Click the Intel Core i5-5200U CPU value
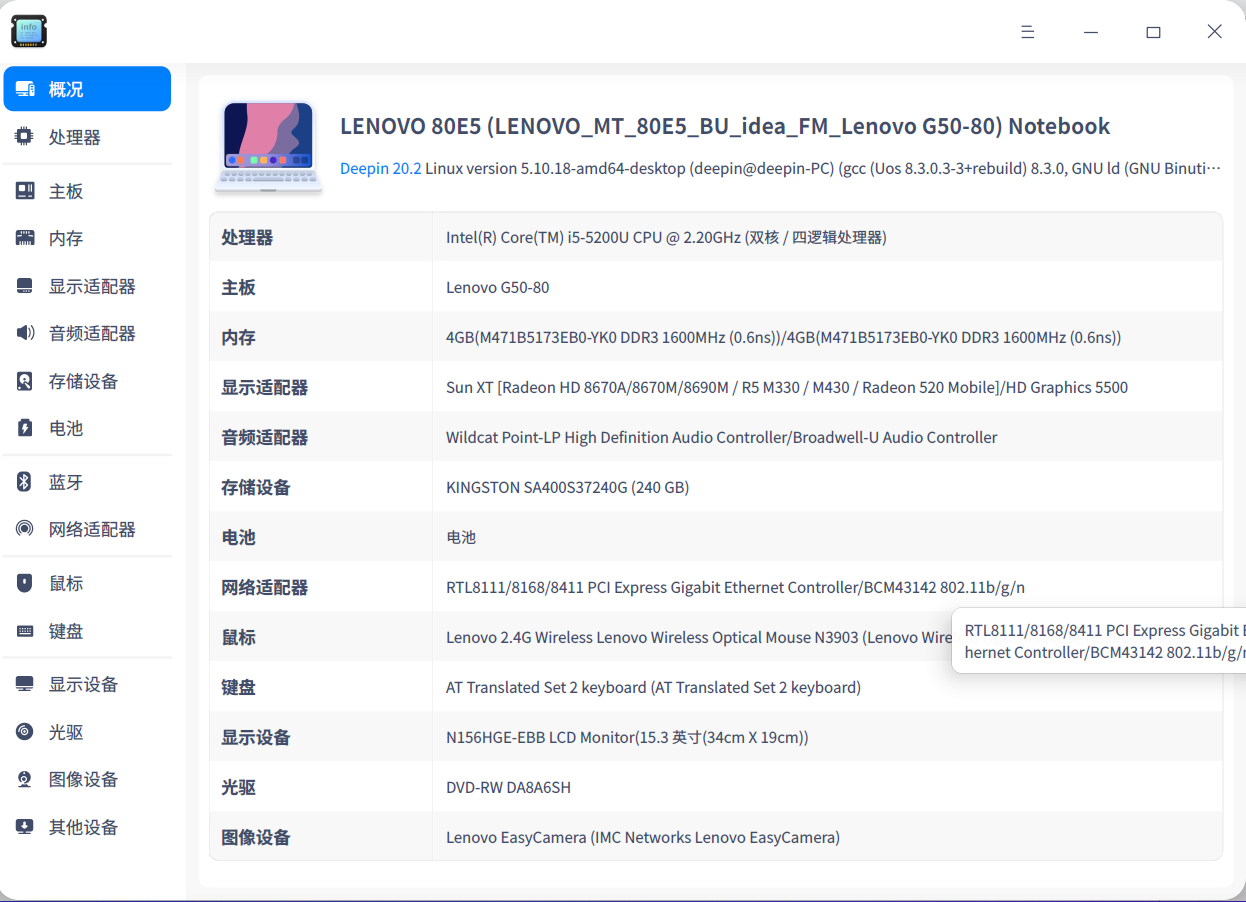This screenshot has width=1246, height=902. [x=666, y=237]
